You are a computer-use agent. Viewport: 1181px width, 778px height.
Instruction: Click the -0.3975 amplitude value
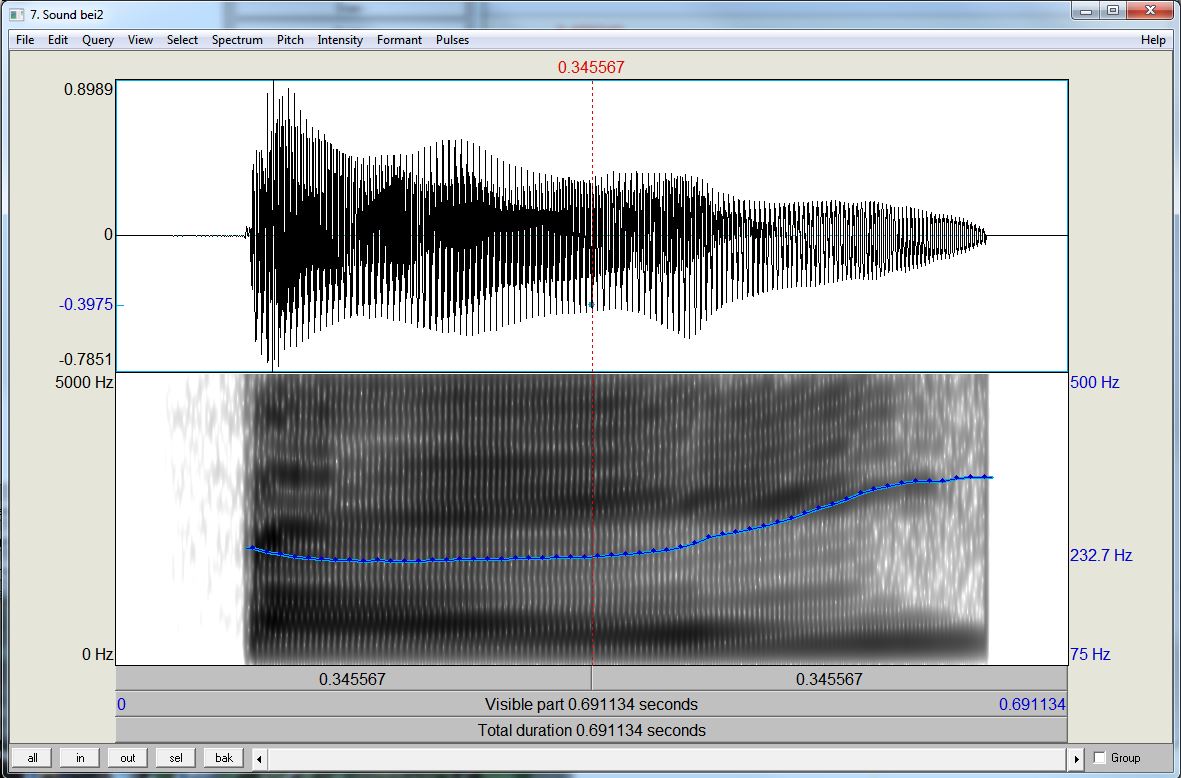tap(86, 304)
